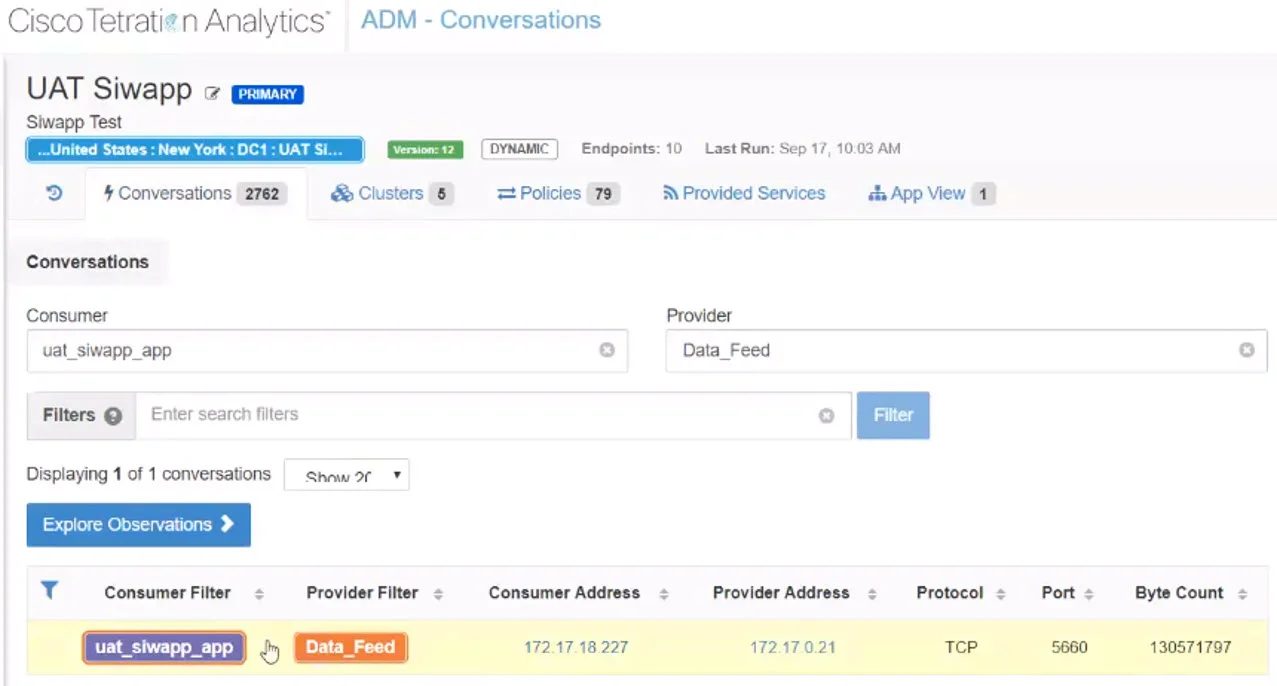The image size is (1277, 686).
Task: Focus the Consumer input field
Action: point(327,351)
